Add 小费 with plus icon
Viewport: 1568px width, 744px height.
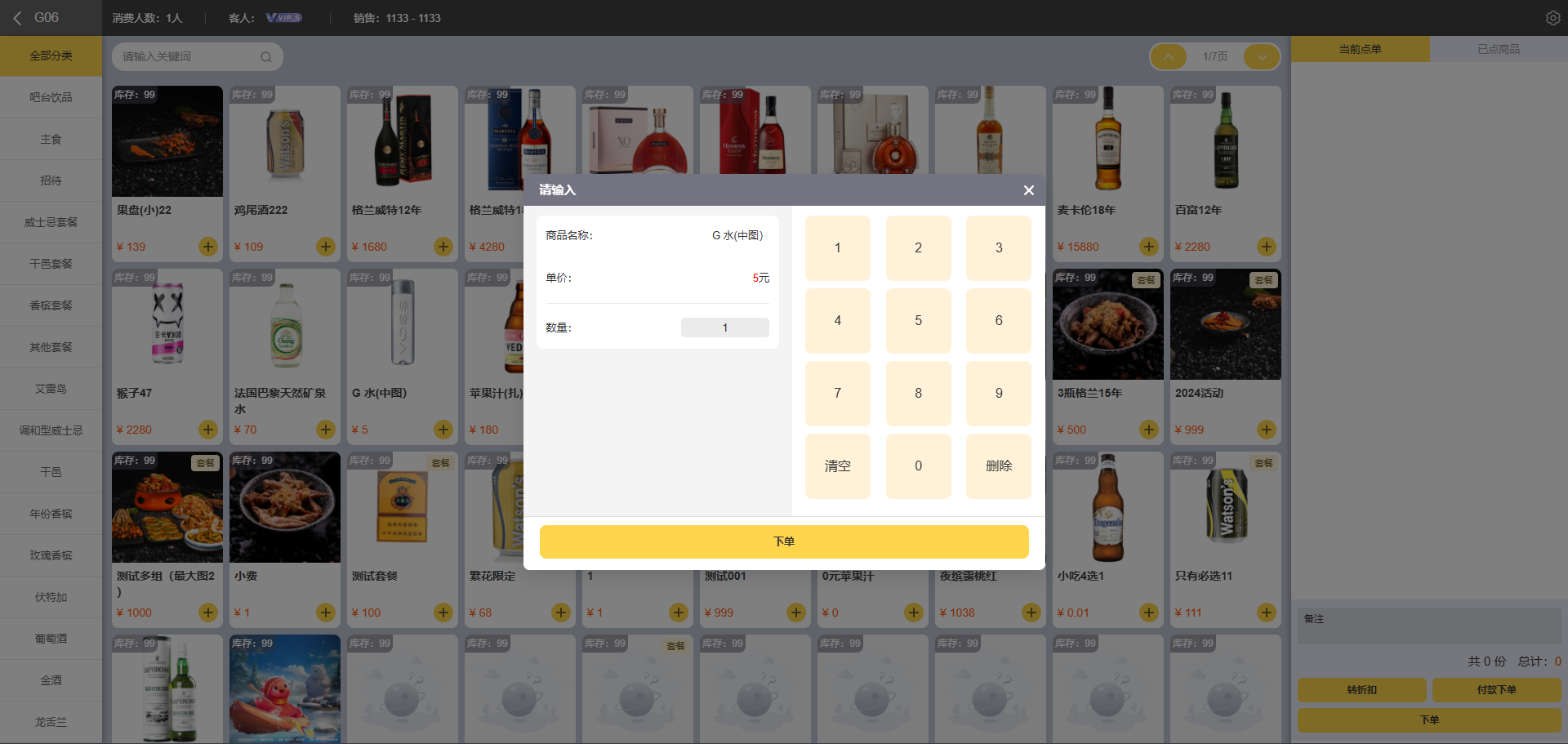click(x=326, y=613)
